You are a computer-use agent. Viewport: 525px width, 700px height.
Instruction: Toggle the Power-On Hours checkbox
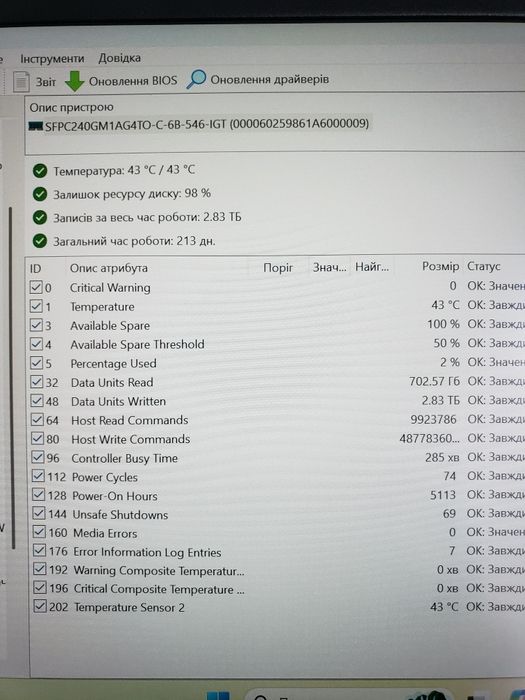point(39,495)
